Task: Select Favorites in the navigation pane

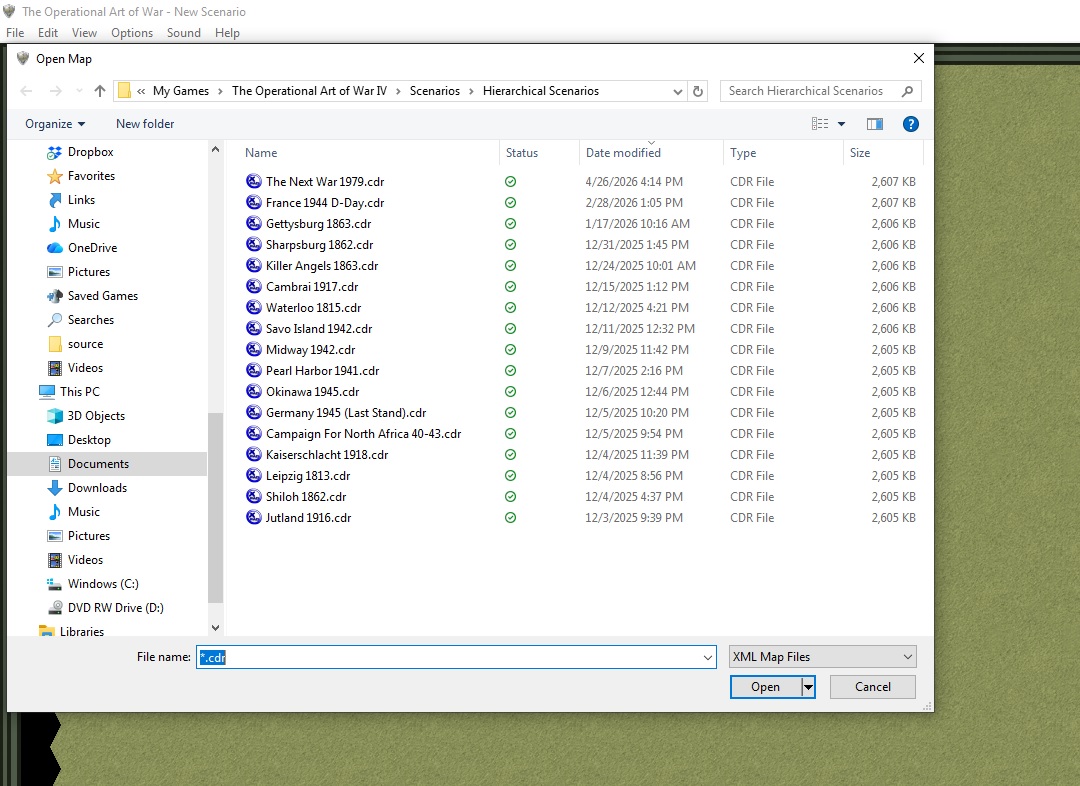Action: [91, 176]
